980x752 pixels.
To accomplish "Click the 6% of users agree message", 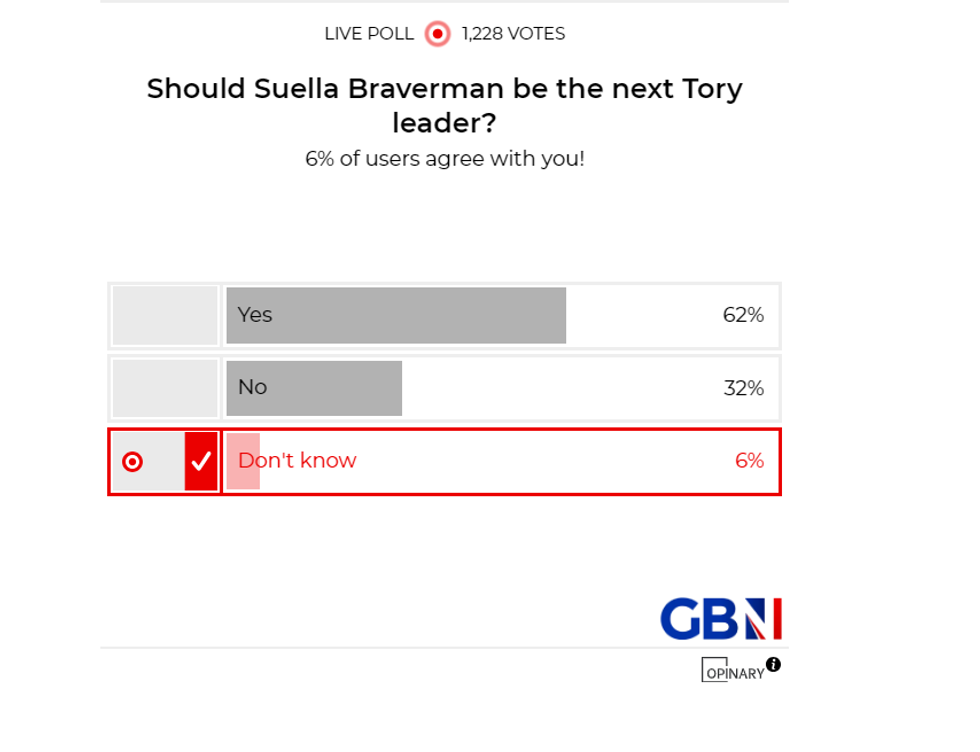I will coord(445,158).
